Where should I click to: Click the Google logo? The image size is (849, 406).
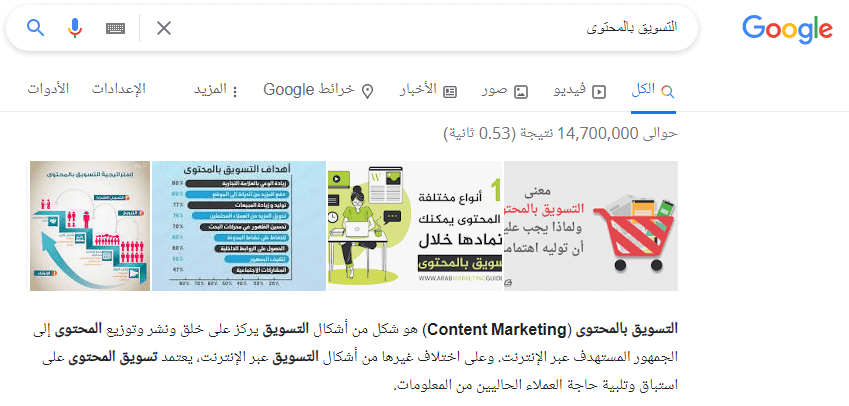787,30
